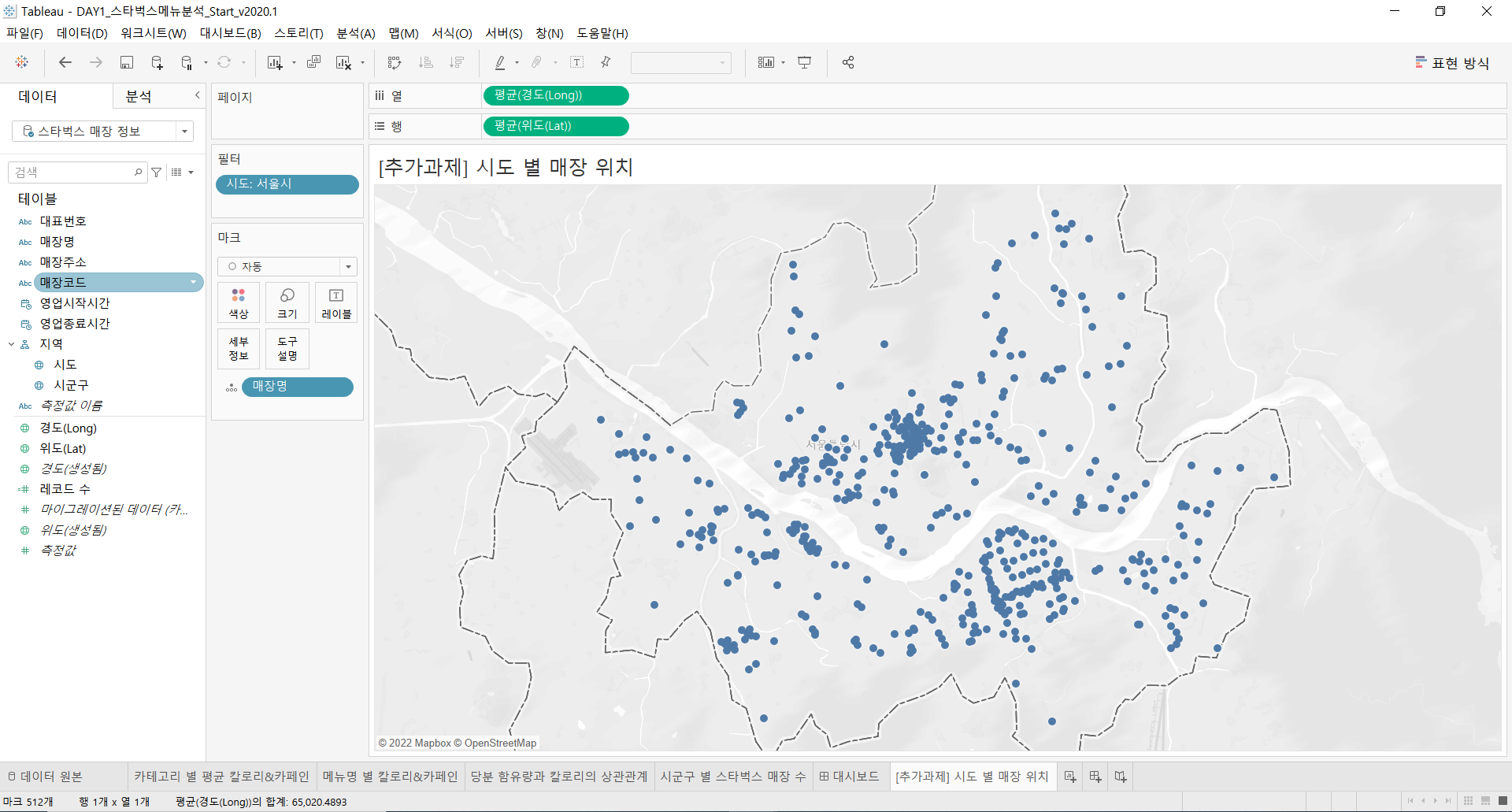Sort ascending toolbar icon
The width and height of the screenshot is (1512, 812).
(426, 62)
